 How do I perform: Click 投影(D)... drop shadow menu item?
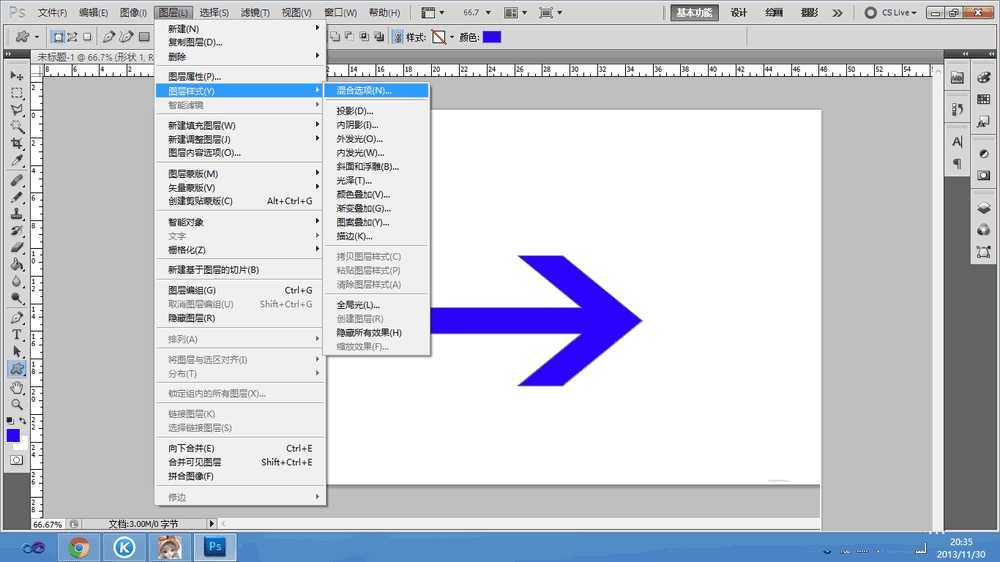355,111
